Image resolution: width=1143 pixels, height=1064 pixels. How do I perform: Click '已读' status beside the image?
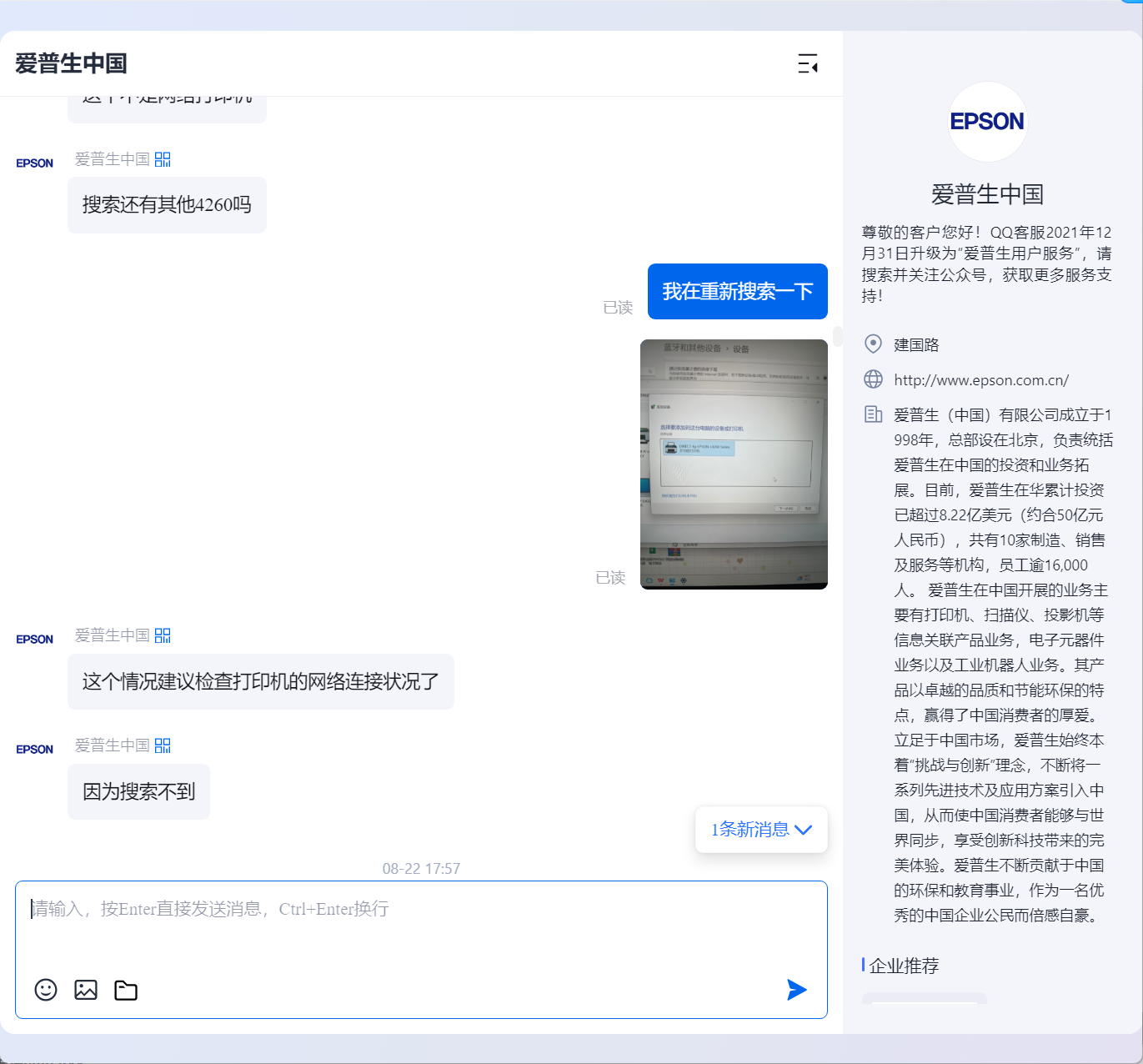[610, 578]
